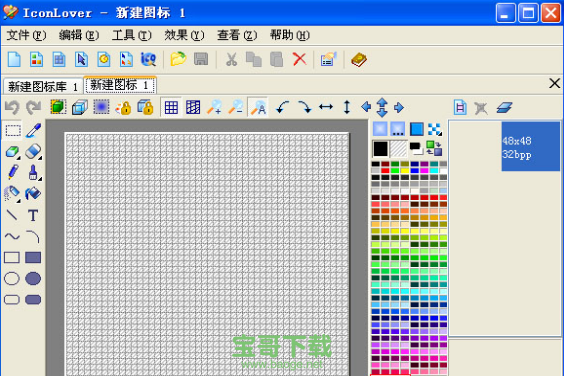Open the 工具(T) menu
The image size is (564, 376).
(132, 35)
